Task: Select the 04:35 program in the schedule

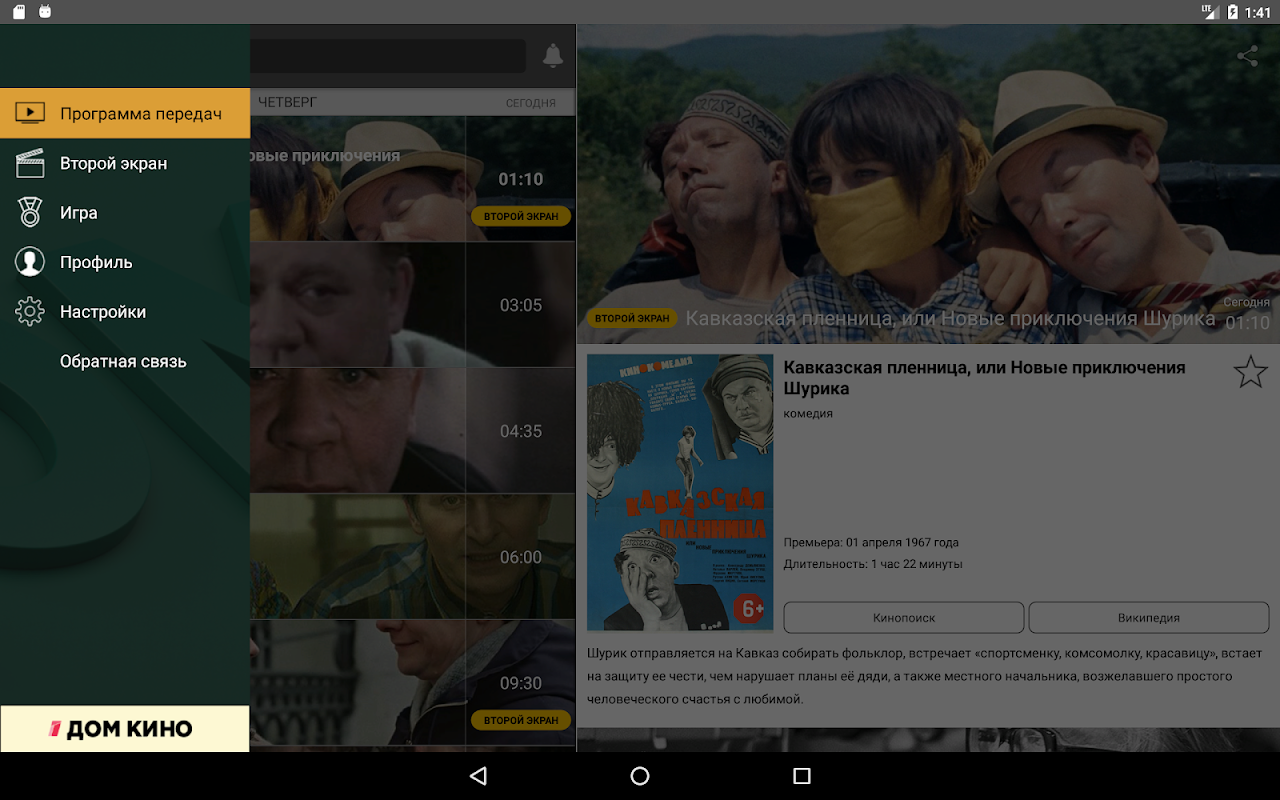Action: coord(413,431)
